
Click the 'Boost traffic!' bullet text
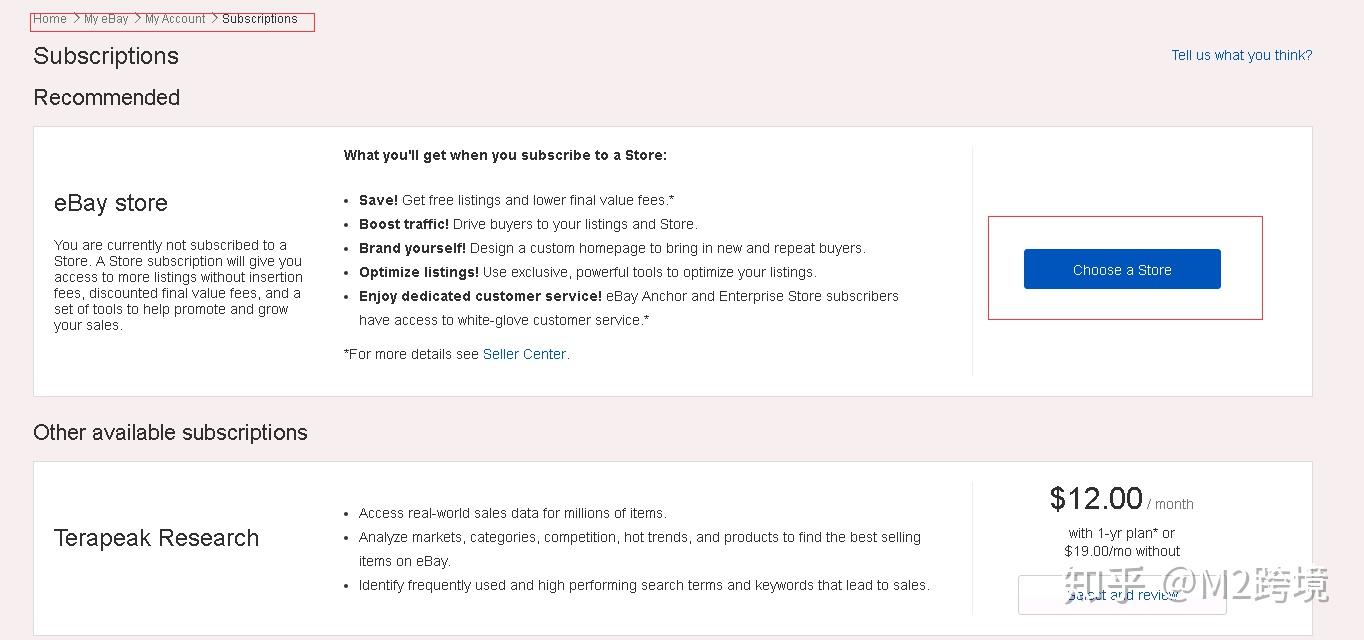tap(404, 224)
